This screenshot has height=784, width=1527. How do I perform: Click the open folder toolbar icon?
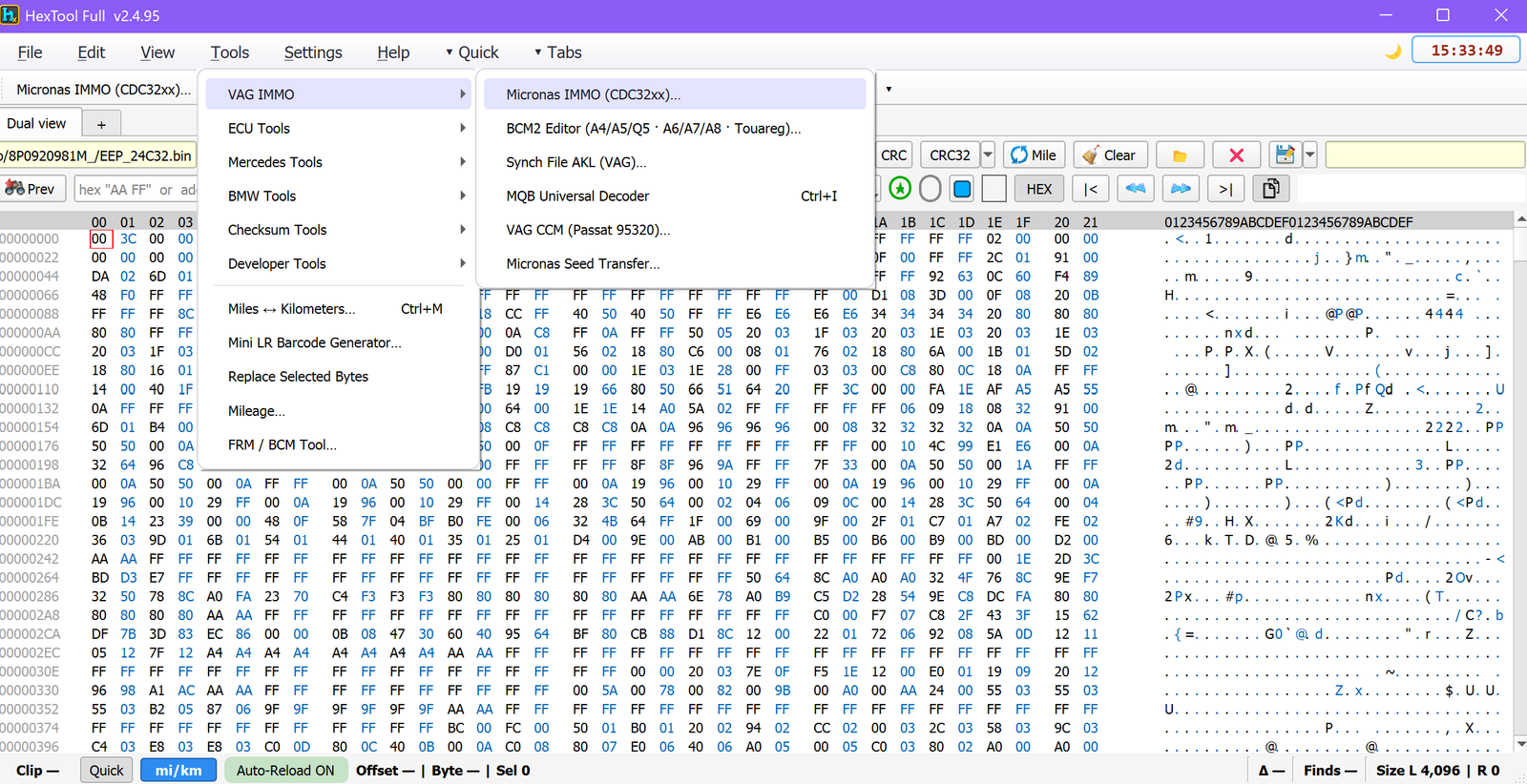[x=1180, y=155]
